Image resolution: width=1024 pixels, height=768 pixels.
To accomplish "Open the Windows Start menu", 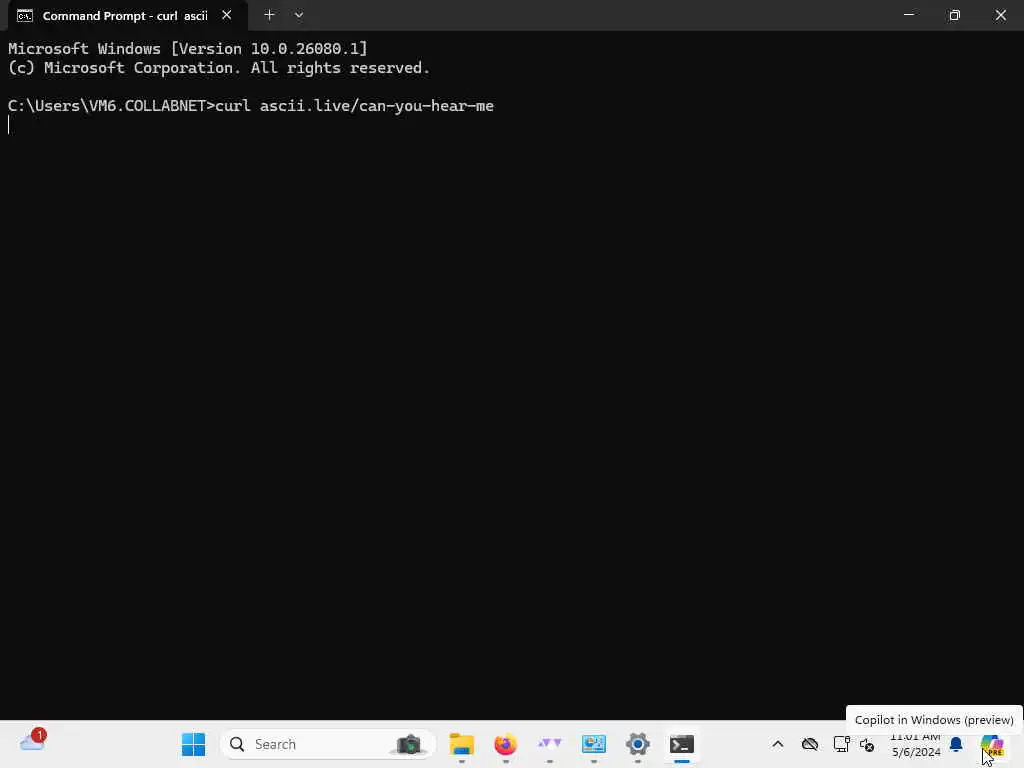I will pyautogui.click(x=193, y=744).
